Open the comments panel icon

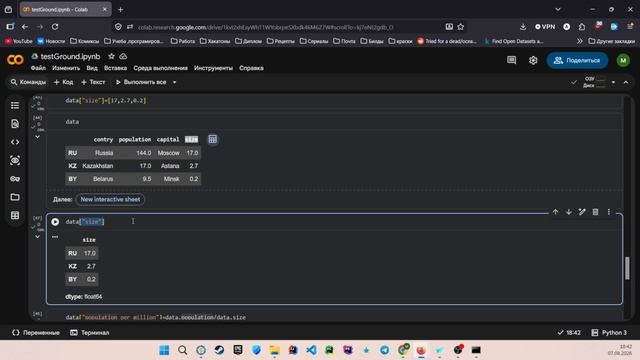[511, 60]
